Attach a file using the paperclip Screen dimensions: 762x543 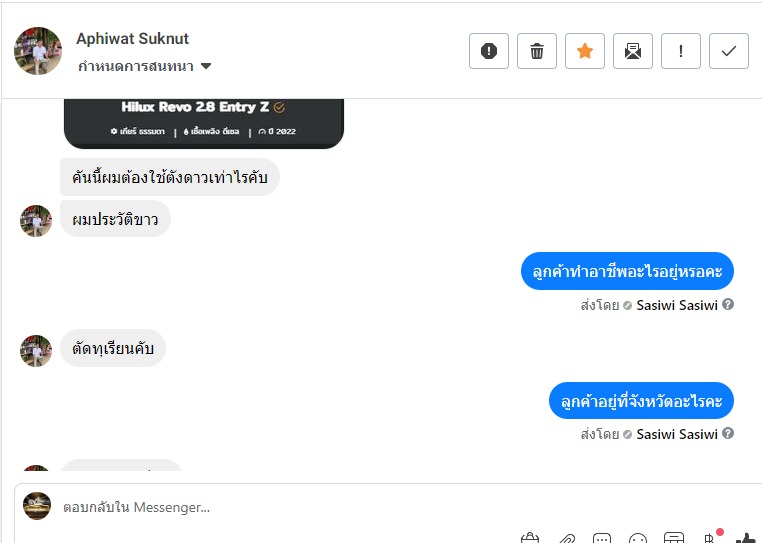tap(566, 539)
